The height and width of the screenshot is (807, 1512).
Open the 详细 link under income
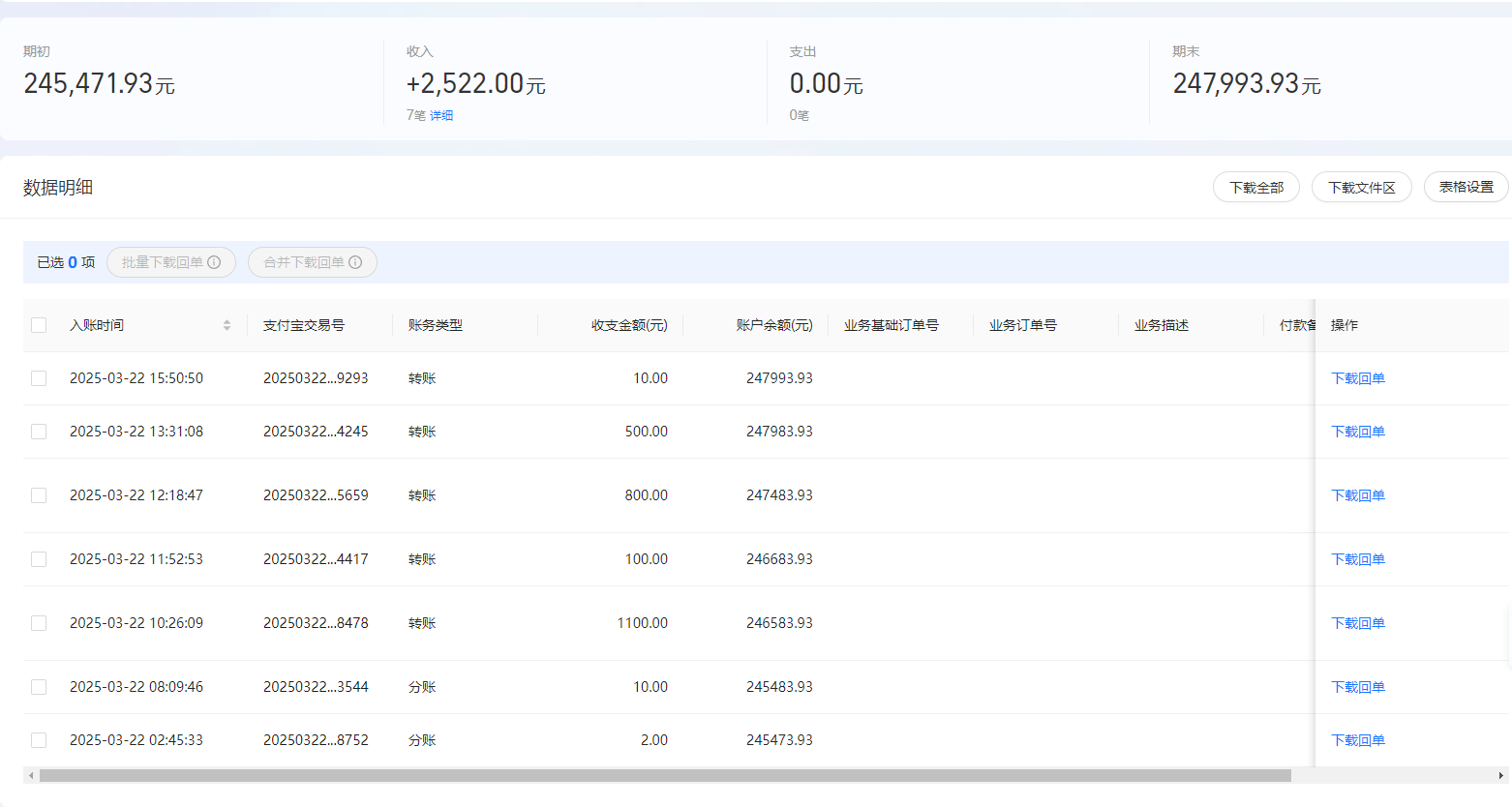pos(441,115)
